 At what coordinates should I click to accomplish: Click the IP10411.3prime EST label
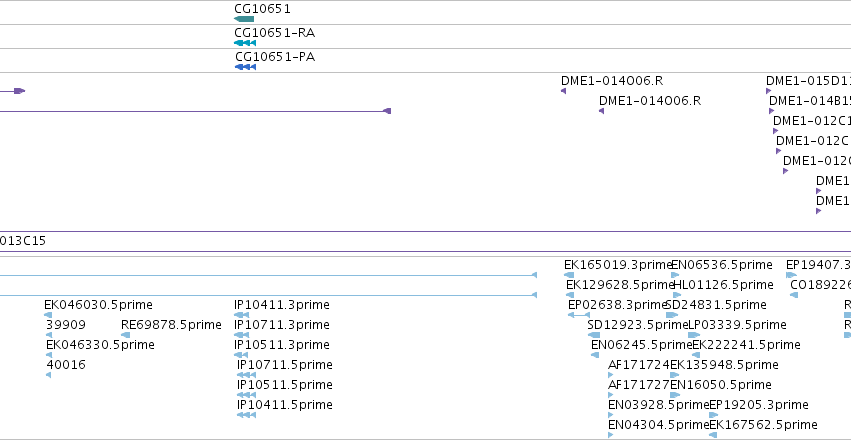coord(282,305)
